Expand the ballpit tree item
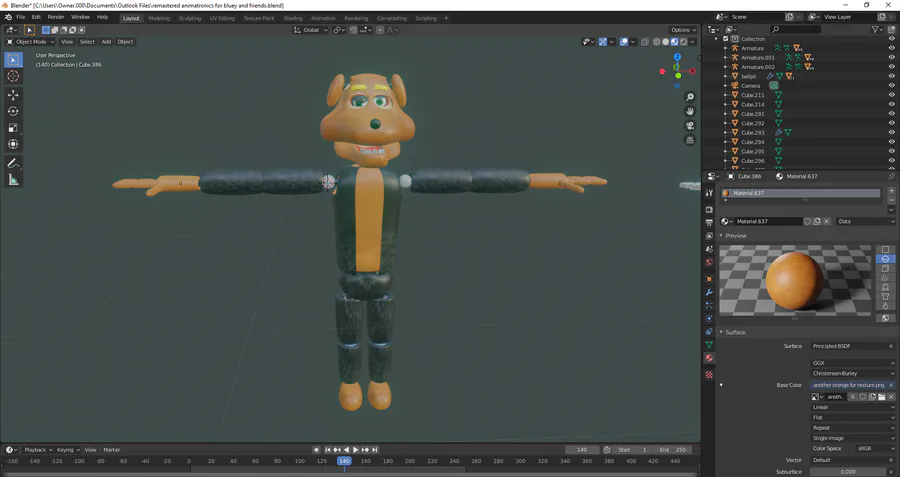 (x=726, y=76)
